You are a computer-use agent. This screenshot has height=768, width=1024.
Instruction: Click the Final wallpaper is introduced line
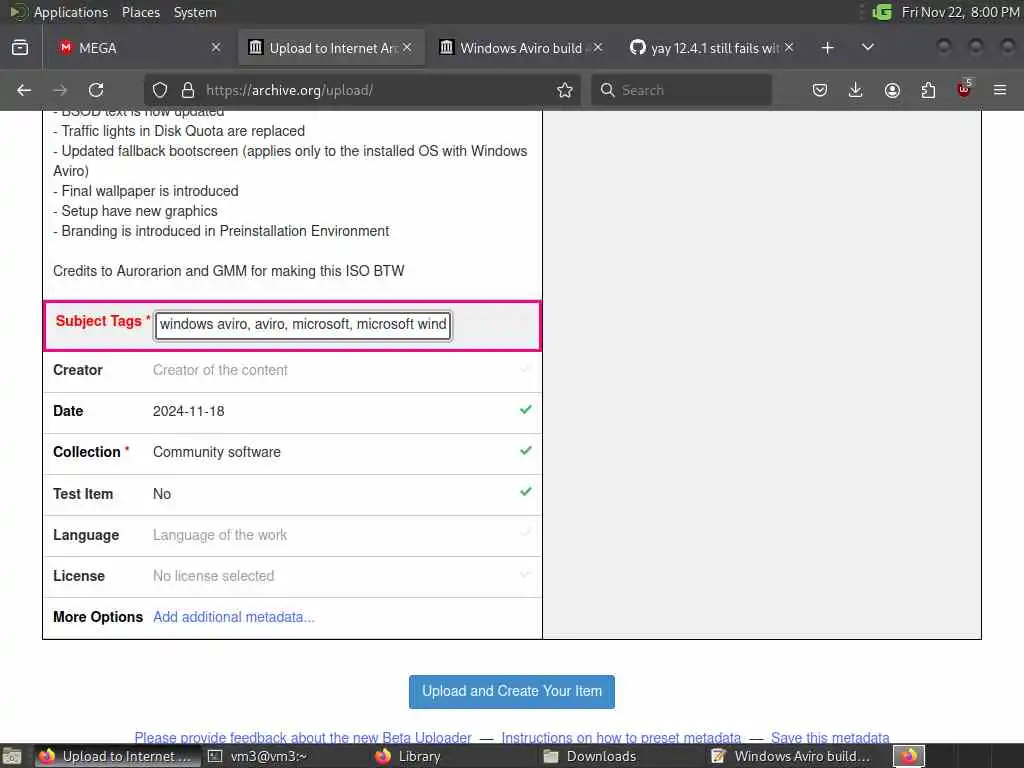coord(146,191)
